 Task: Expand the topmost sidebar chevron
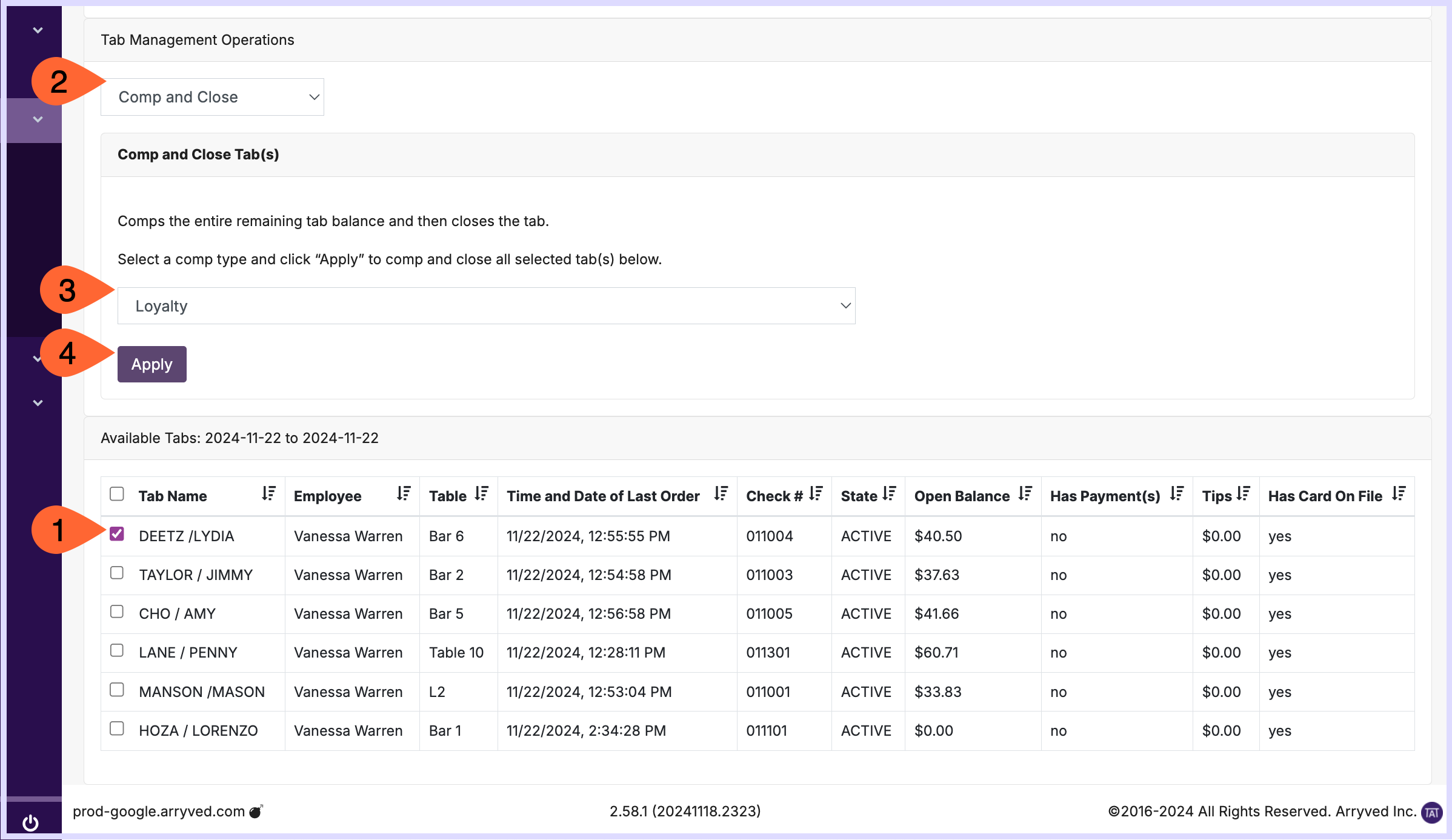pyautogui.click(x=38, y=30)
